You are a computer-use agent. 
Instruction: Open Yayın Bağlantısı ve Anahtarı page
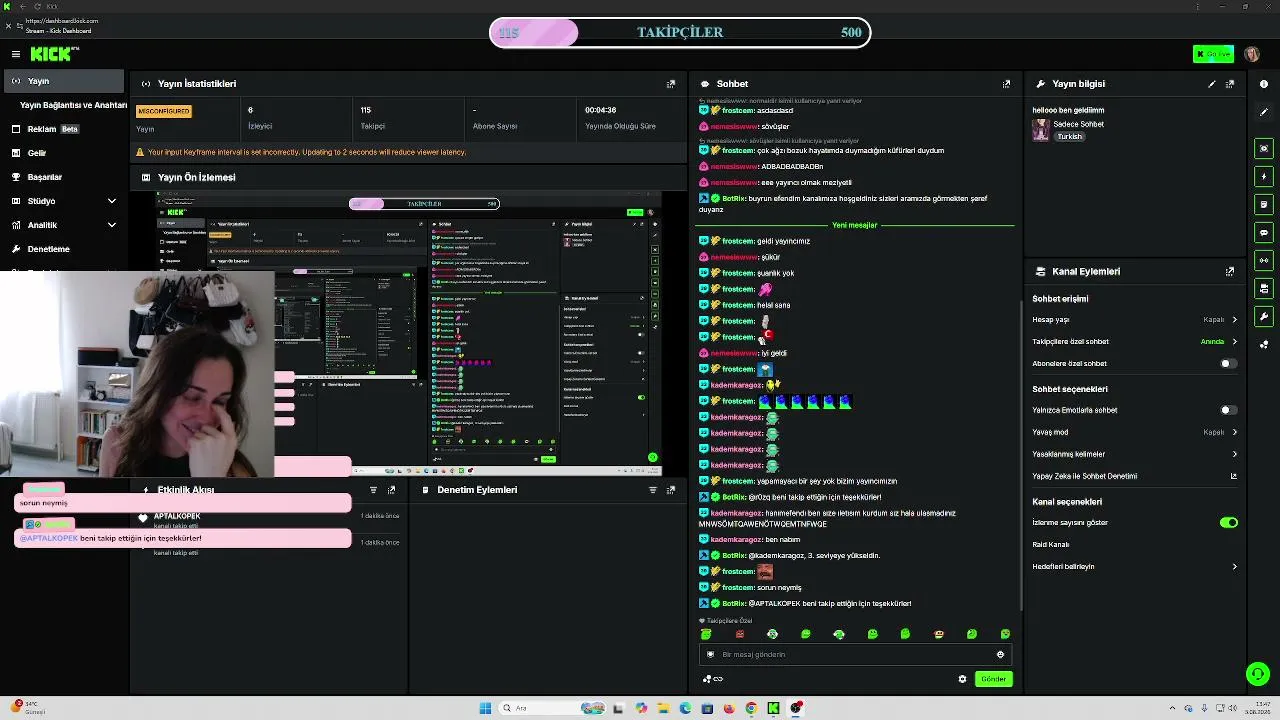[73, 105]
